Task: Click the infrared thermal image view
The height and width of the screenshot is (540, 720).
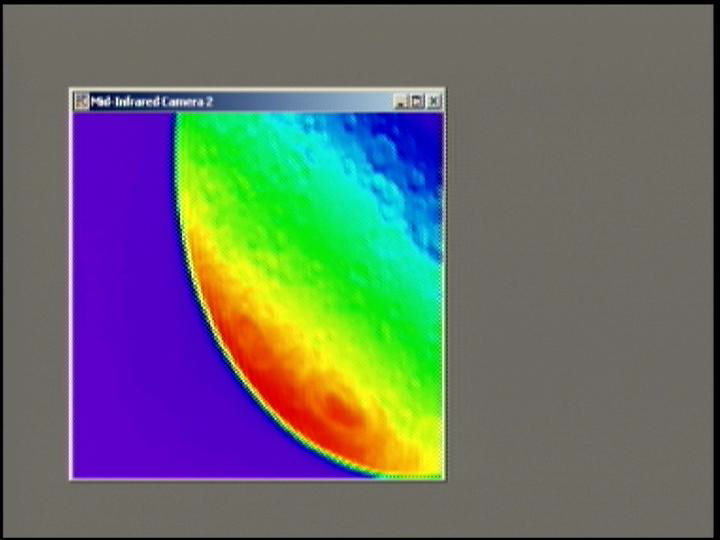Action: click(258, 296)
